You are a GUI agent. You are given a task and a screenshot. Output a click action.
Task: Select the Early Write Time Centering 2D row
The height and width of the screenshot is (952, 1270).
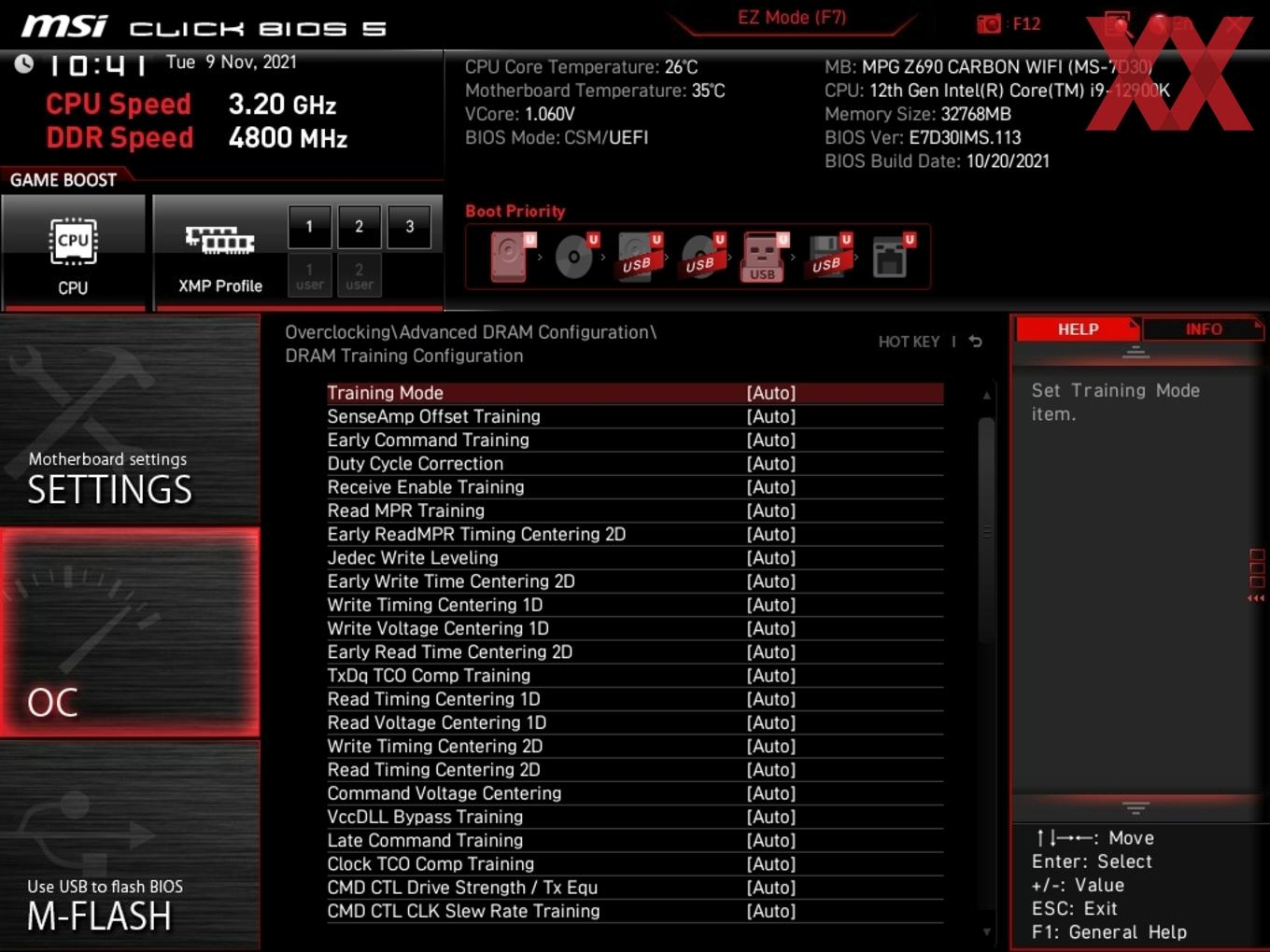pos(635,581)
